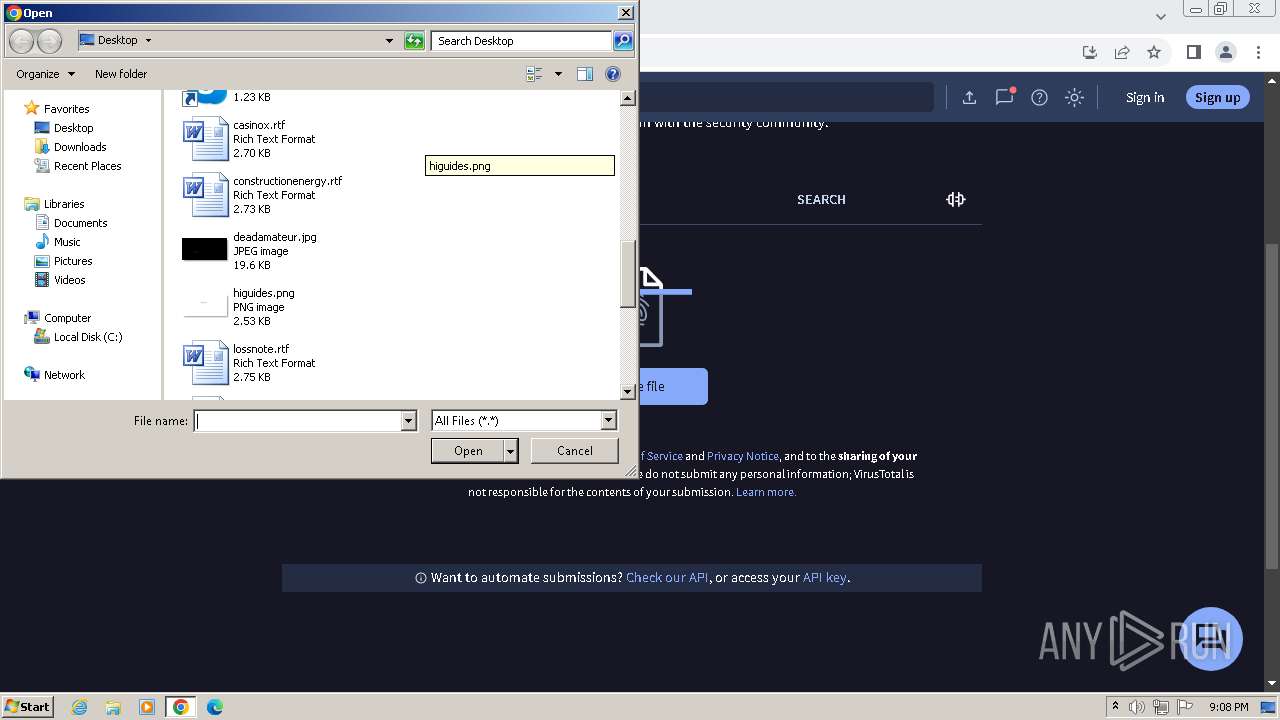Click the Start button
The height and width of the screenshot is (720, 1280).
pos(28,706)
